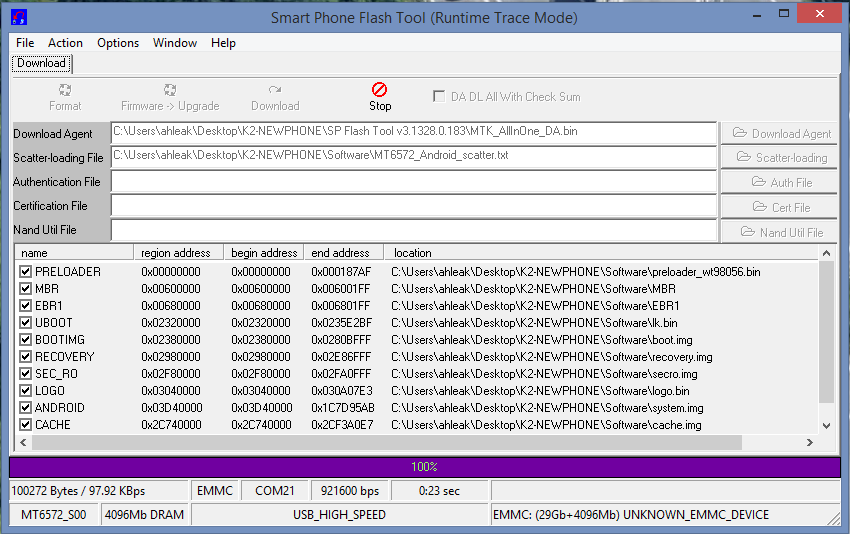850x534 pixels.
Task: Close the Smart Phone Flash Tool window
Action: [x=820, y=14]
